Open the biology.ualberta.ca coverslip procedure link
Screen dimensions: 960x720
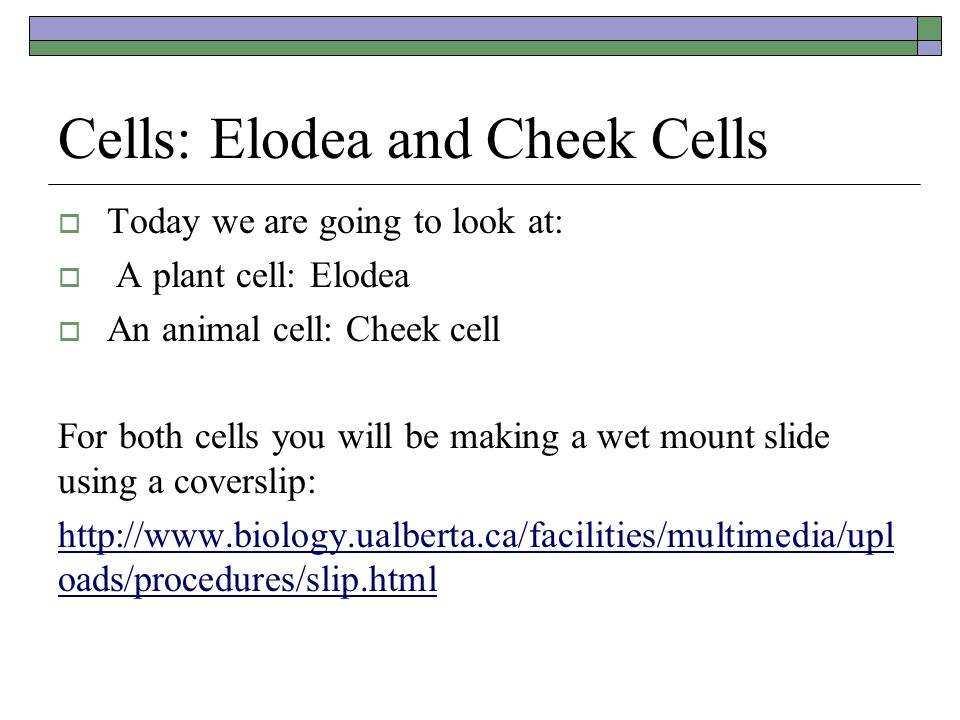click(x=476, y=557)
